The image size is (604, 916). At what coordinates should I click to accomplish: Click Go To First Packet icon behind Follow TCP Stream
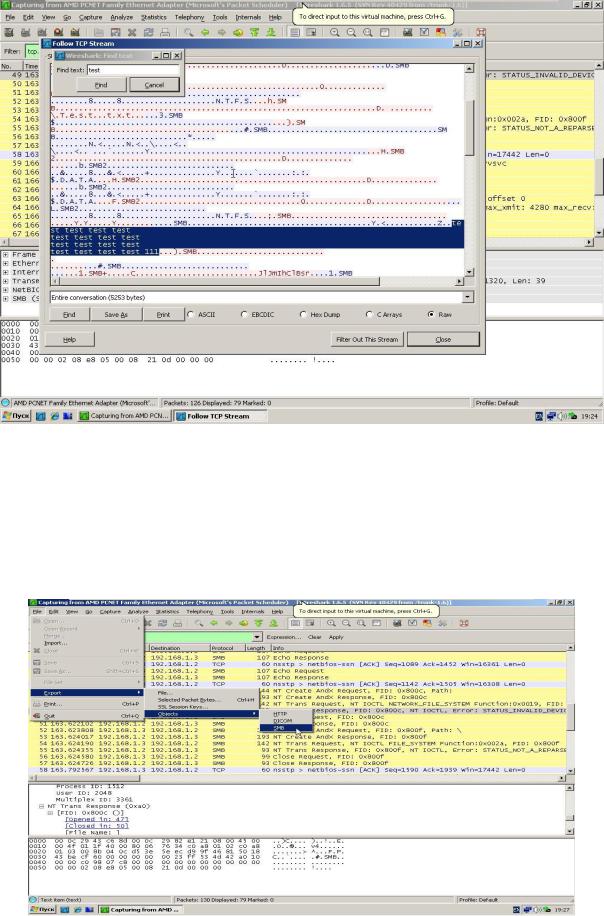pos(254,32)
